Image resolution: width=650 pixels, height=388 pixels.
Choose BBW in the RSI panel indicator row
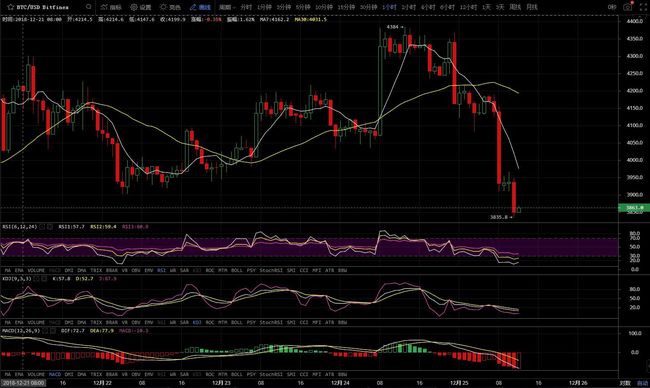click(342, 270)
